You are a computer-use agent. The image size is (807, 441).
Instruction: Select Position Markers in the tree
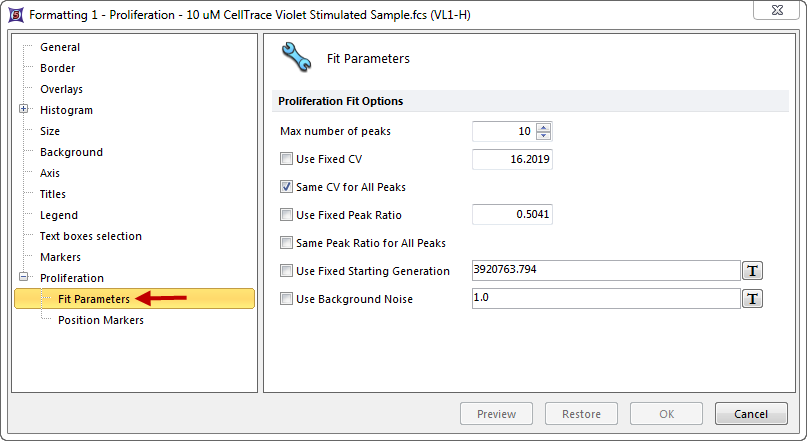click(x=100, y=320)
